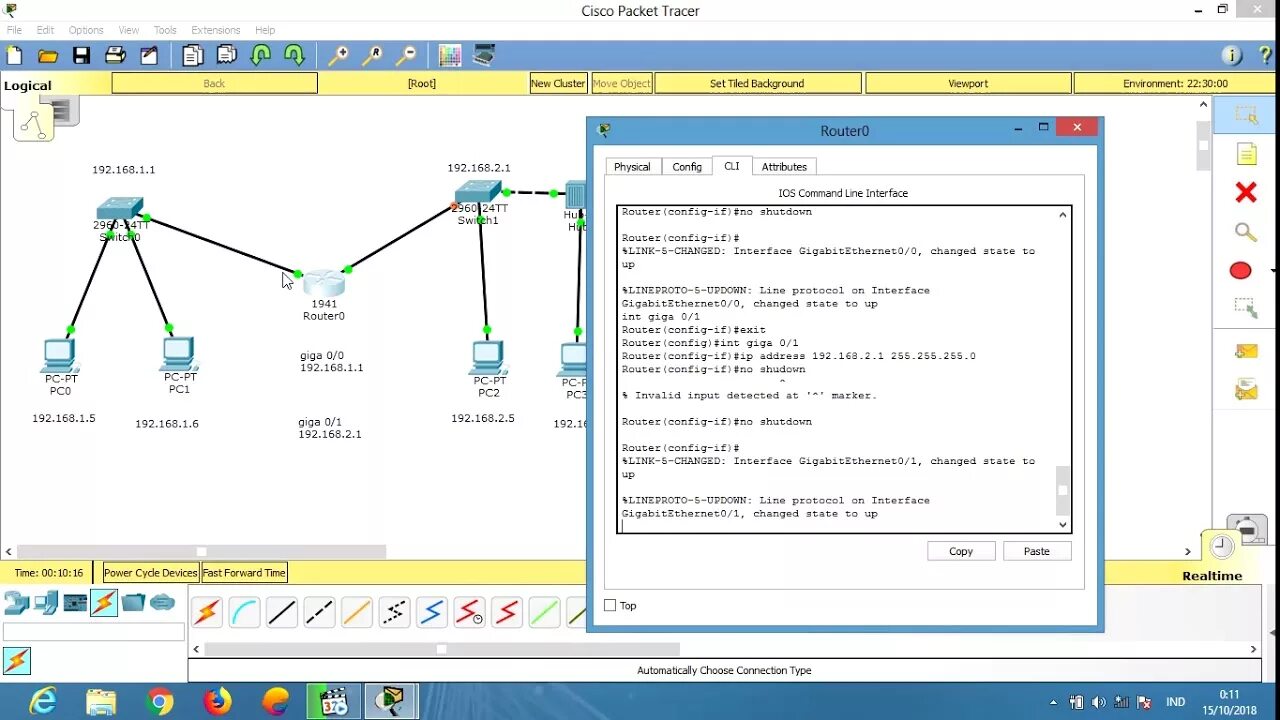Open the Tools menu
Screen dimensions: 1280x720
coord(165,30)
